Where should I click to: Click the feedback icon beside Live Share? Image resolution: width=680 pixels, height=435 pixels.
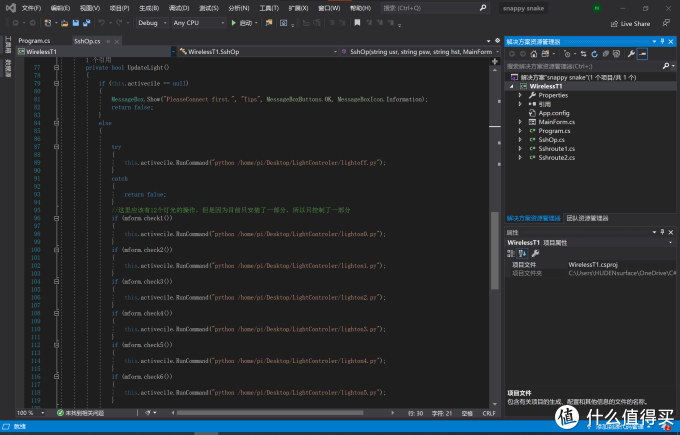coord(666,23)
